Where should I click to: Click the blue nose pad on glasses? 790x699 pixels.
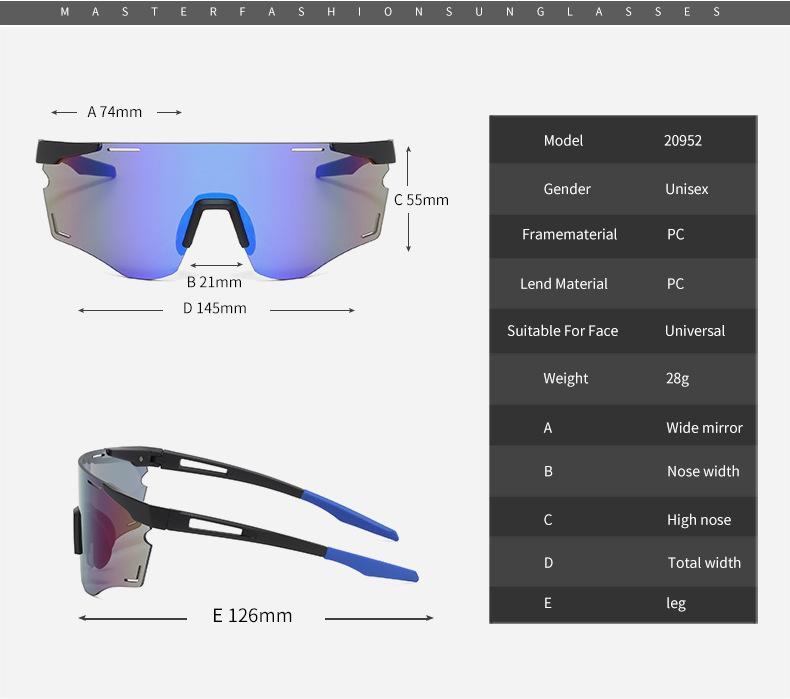(216, 223)
